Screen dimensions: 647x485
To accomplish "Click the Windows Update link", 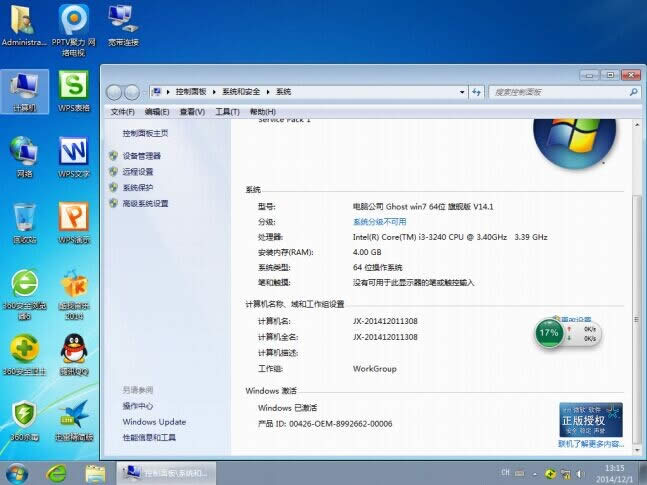I will click(154, 422).
